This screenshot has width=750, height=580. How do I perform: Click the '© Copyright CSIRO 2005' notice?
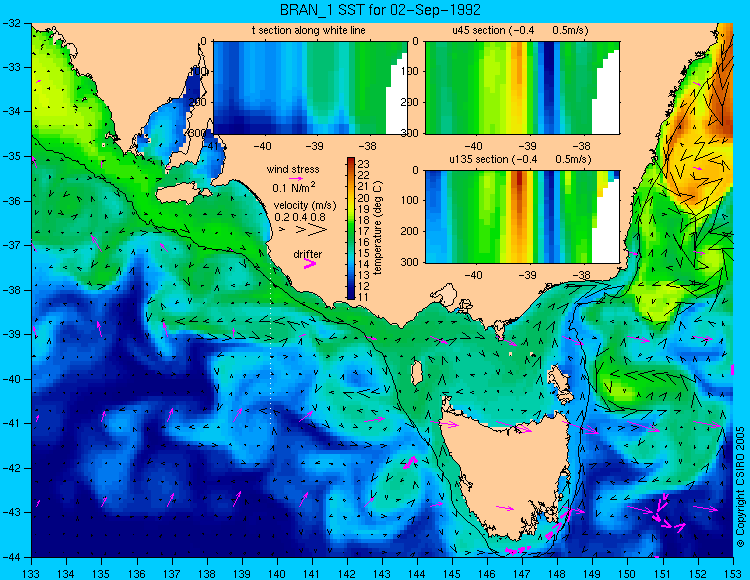point(740,486)
